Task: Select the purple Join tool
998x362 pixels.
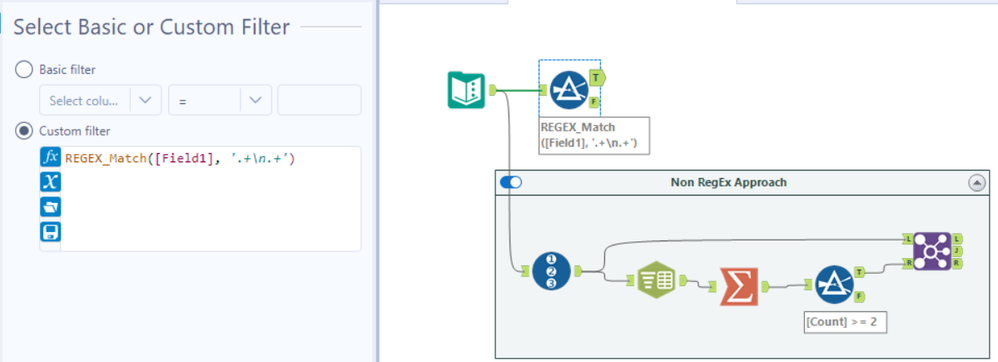Action: pos(932,251)
